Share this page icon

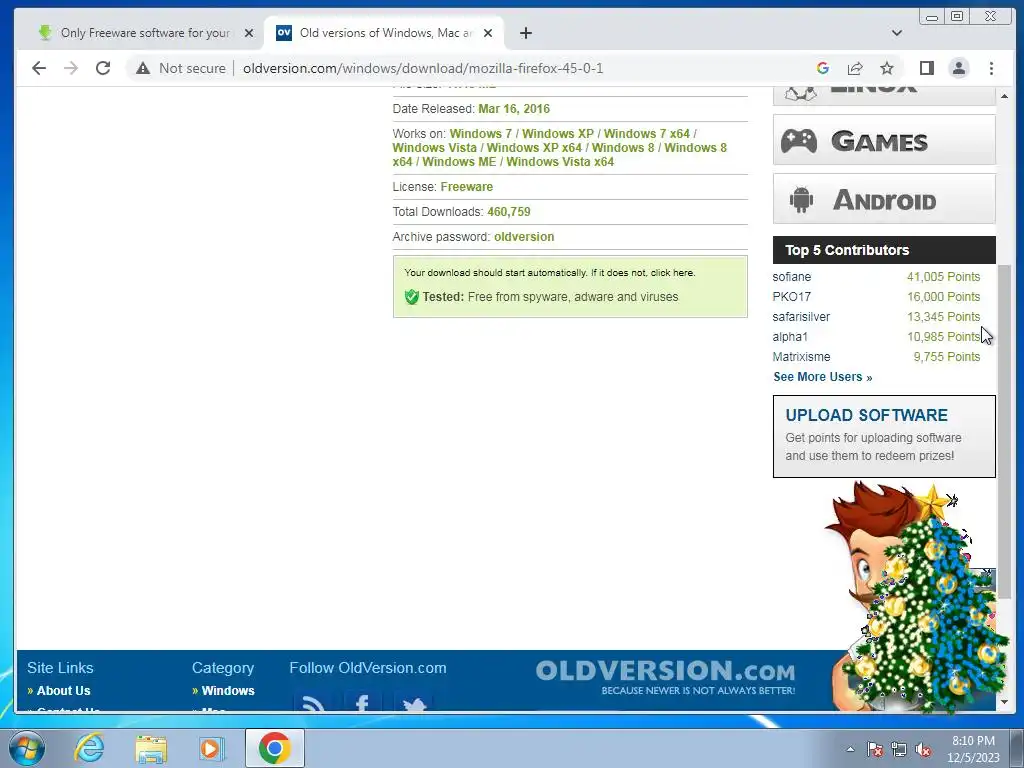tap(855, 68)
